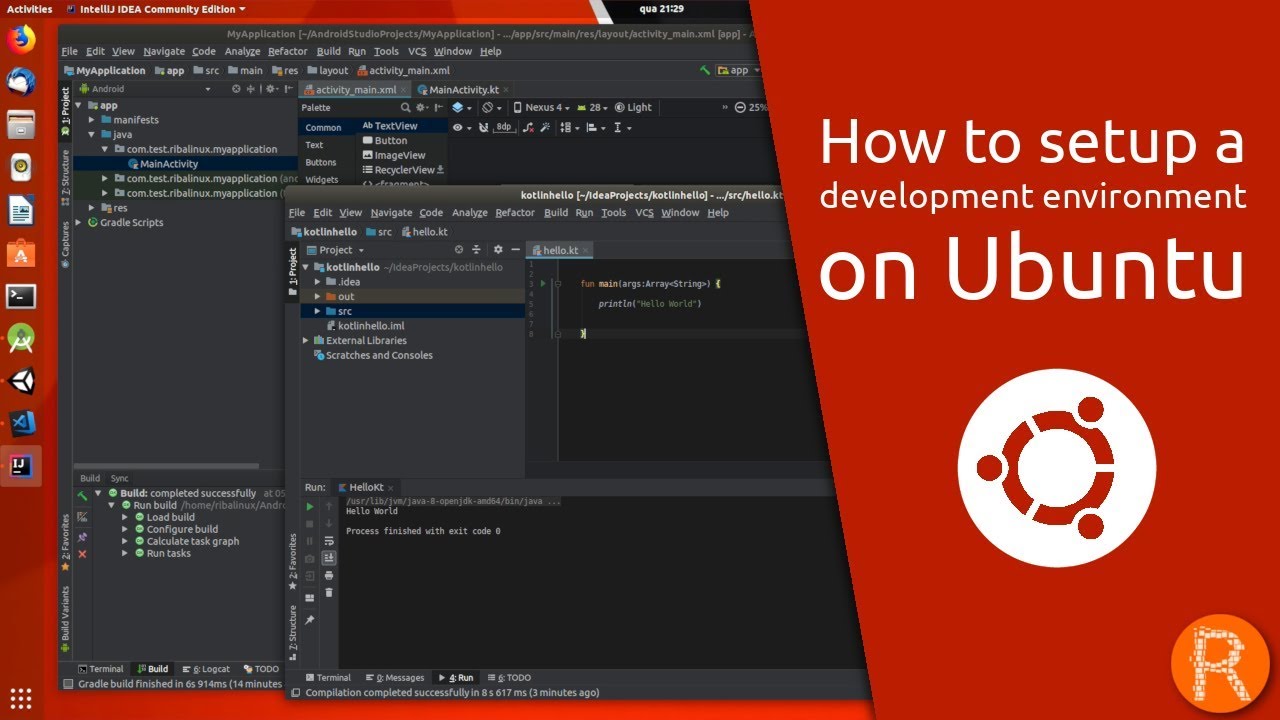Click the pin tab icon in Run panel
The image size is (1280, 720).
[310, 620]
